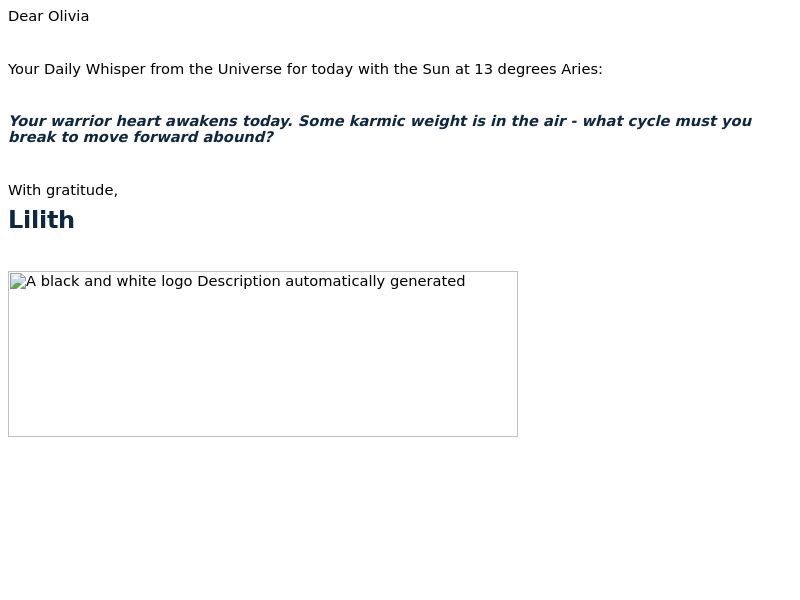Click the phrase 'Your warrior heart awakens today.'
This screenshot has height=600, width=800.
151,121
